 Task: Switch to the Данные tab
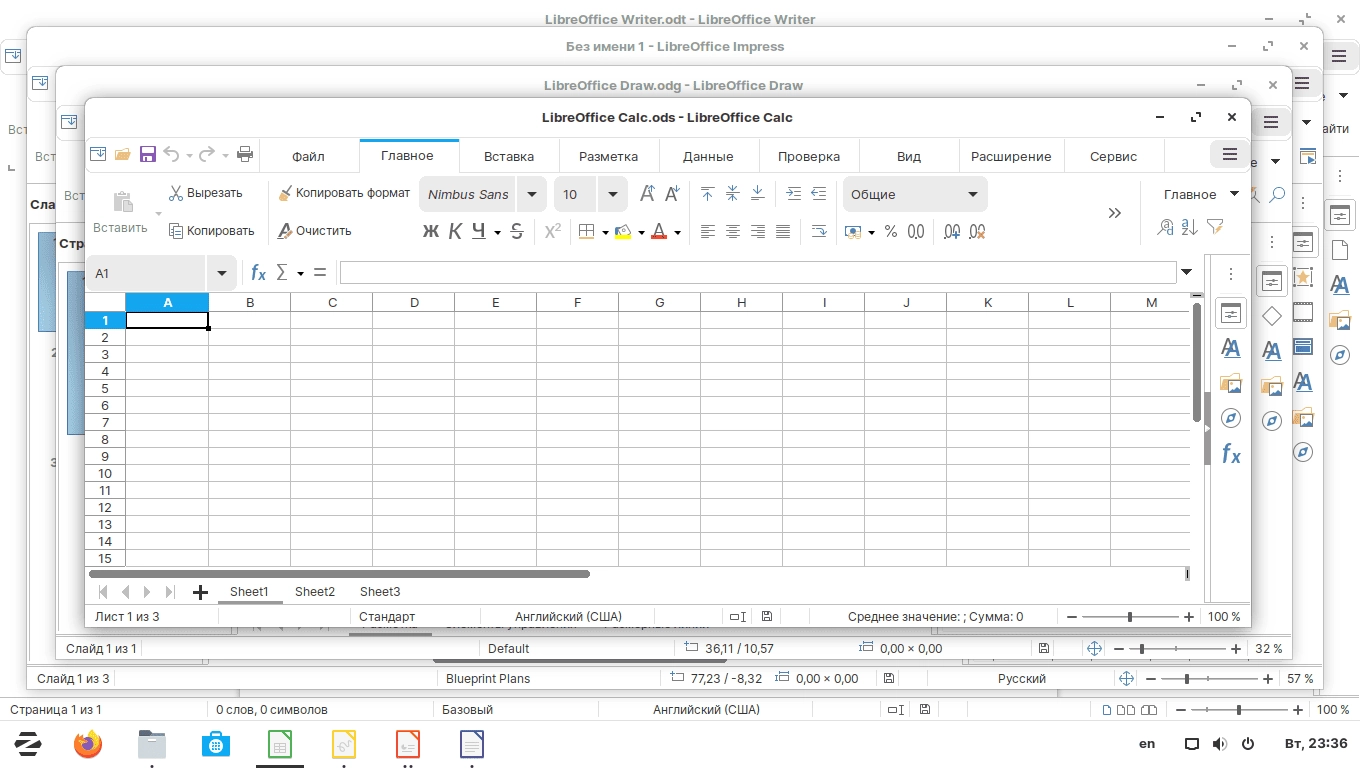click(x=708, y=156)
